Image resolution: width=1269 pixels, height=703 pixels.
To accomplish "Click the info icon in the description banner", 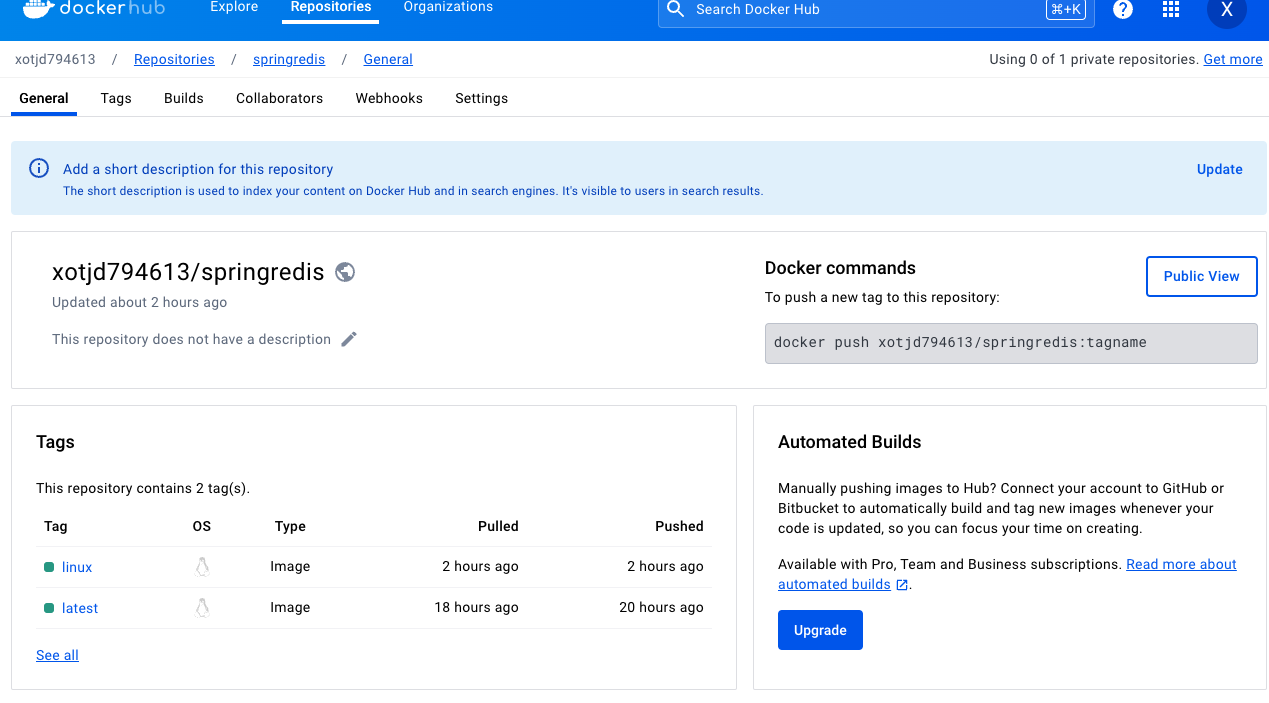I will pyautogui.click(x=39, y=168).
